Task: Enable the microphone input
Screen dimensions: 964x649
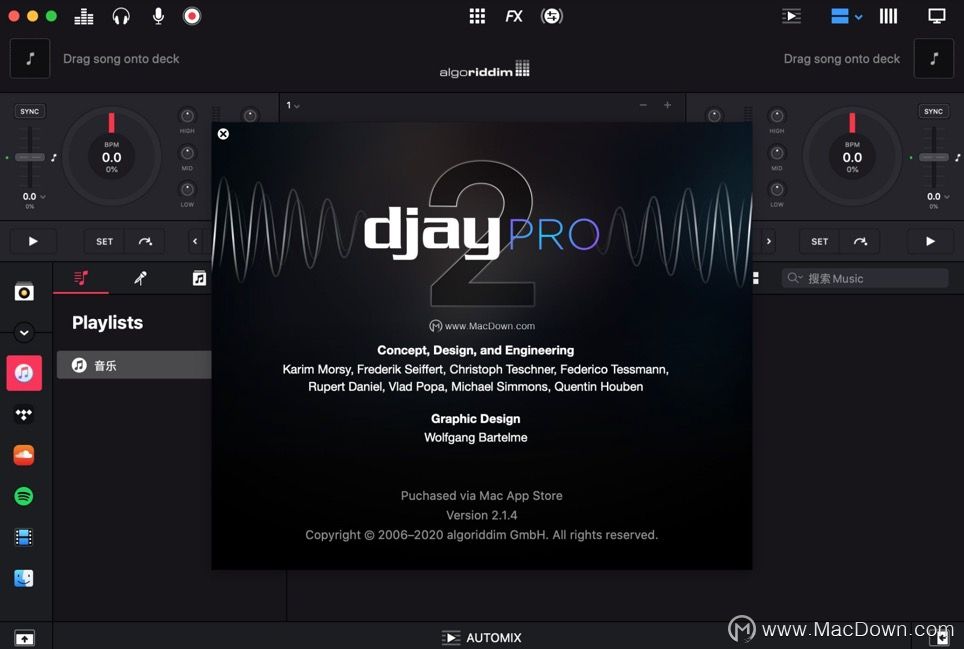Action: (158, 17)
